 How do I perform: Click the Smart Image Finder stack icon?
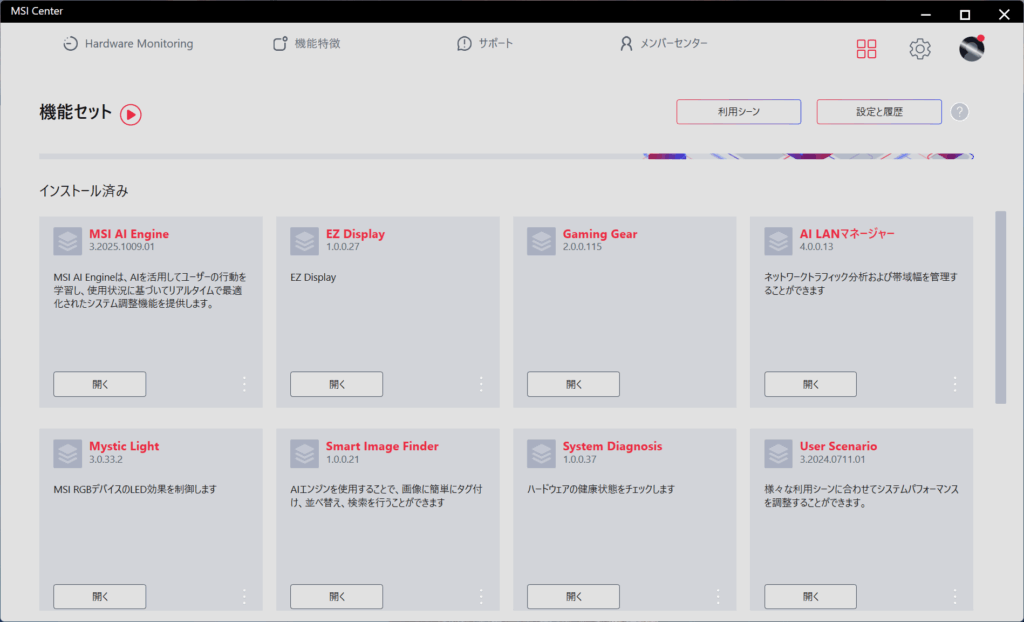click(304, 453)
